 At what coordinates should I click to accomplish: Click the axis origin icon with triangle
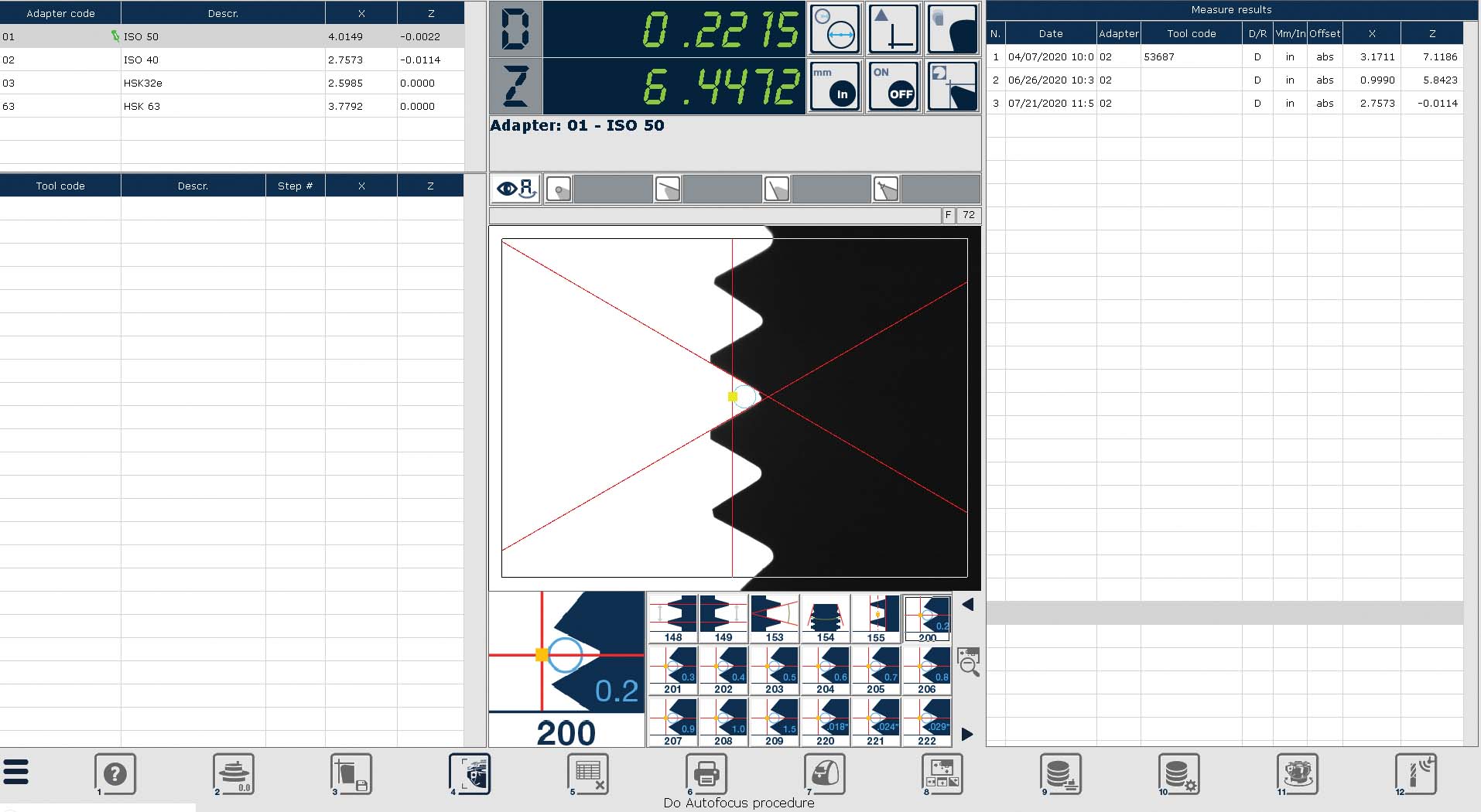click(893, 29)
